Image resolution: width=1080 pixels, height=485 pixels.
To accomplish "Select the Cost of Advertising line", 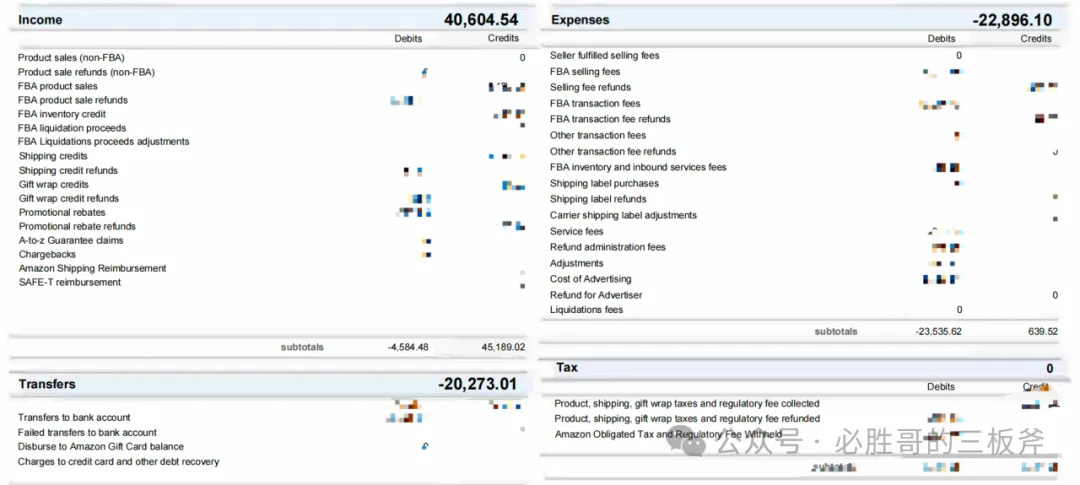I will tap(590, 279).
